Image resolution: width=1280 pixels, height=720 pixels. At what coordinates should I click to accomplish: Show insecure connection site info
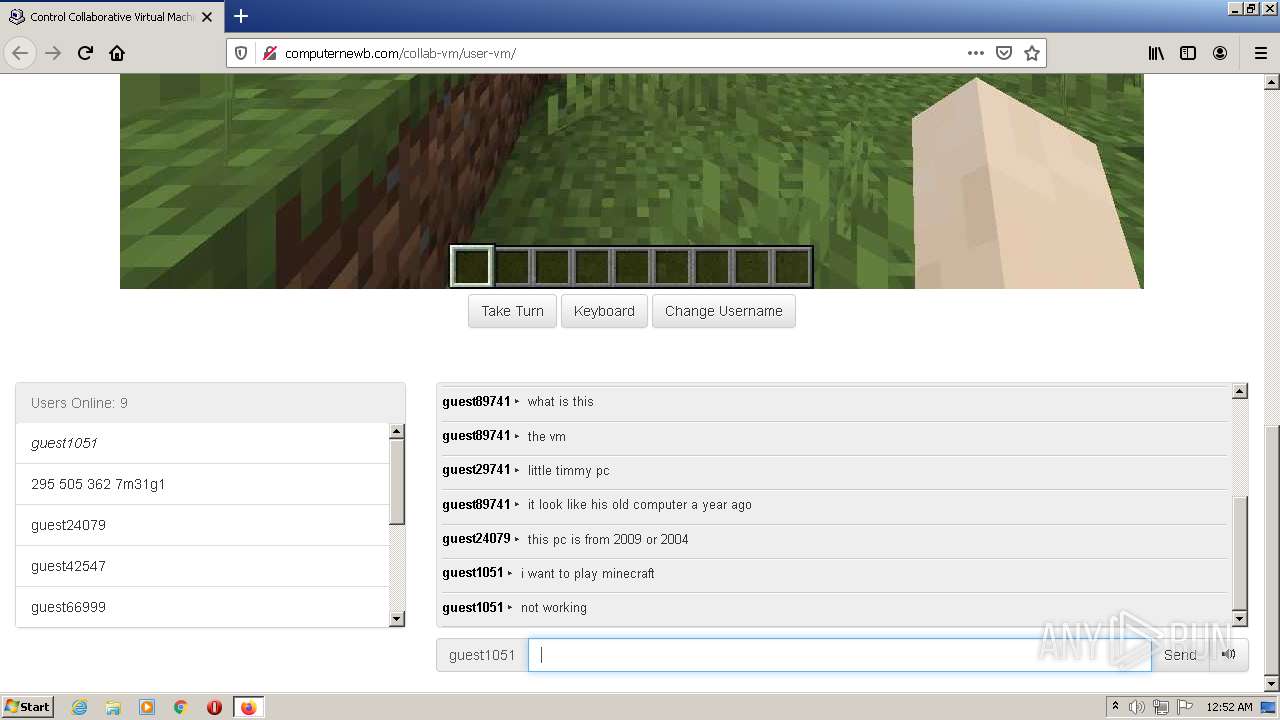pos(269,53)
